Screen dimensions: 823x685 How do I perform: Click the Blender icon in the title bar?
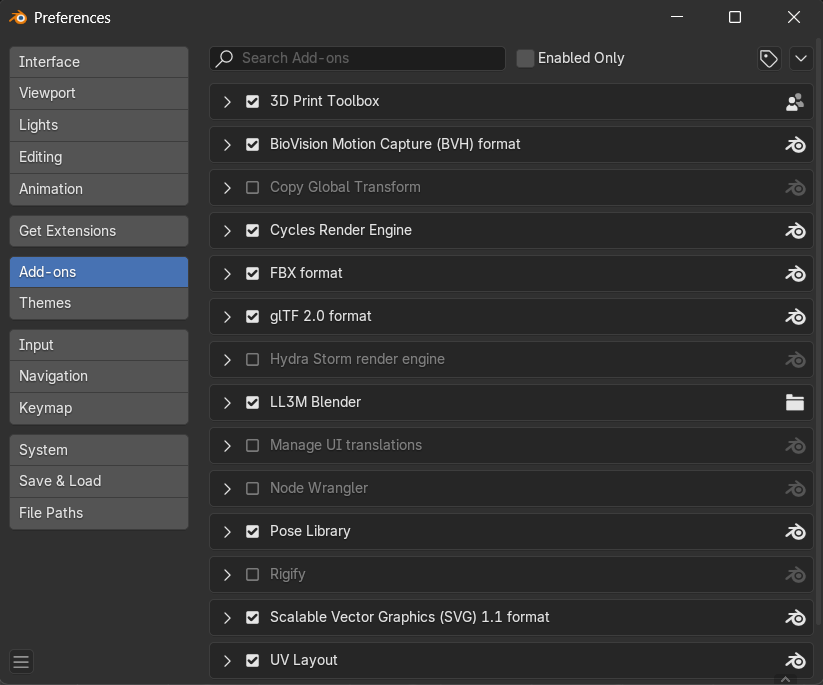[18, 17]
